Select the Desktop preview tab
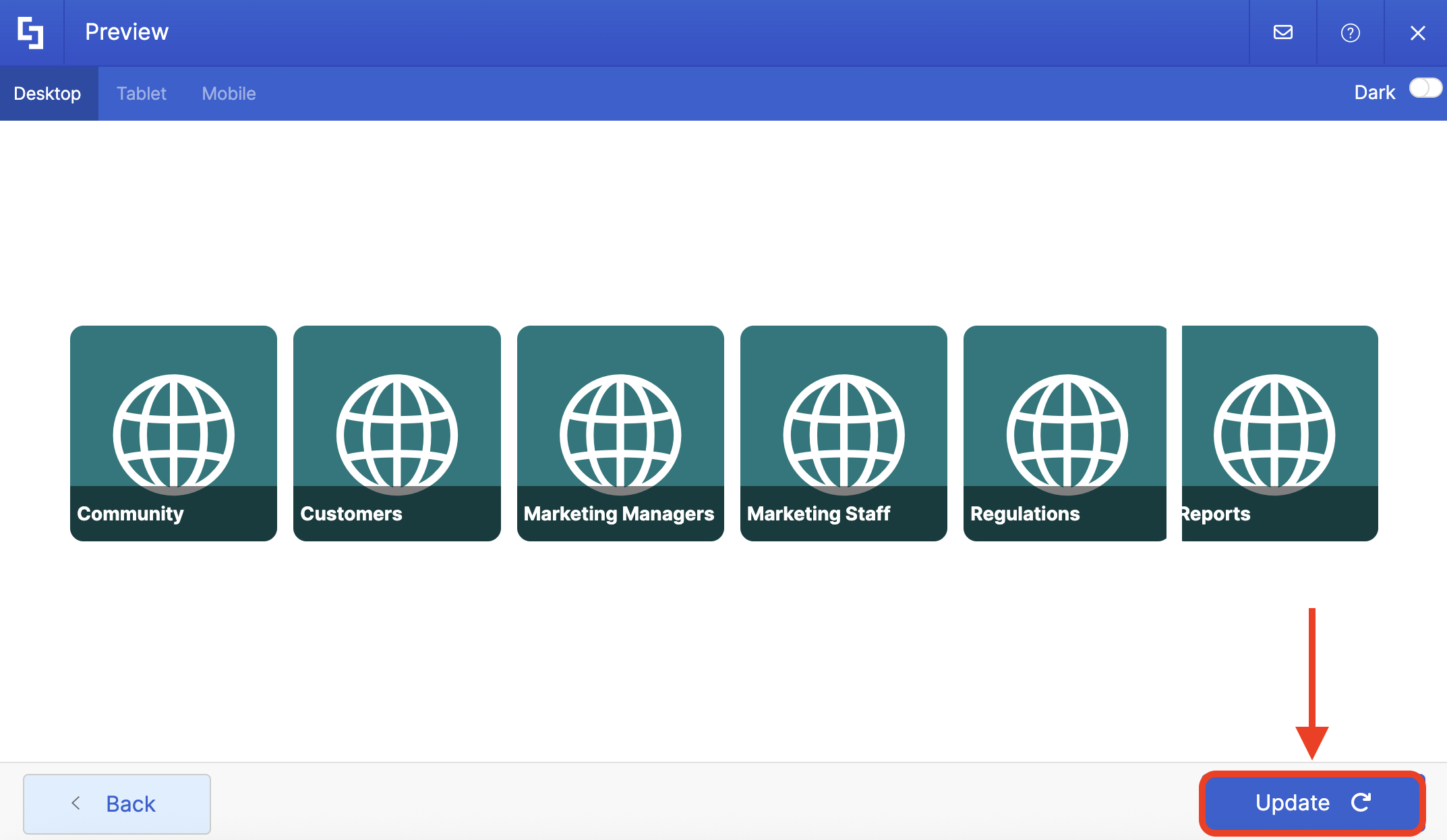1447x840 pixels. [x=48, y=94]
